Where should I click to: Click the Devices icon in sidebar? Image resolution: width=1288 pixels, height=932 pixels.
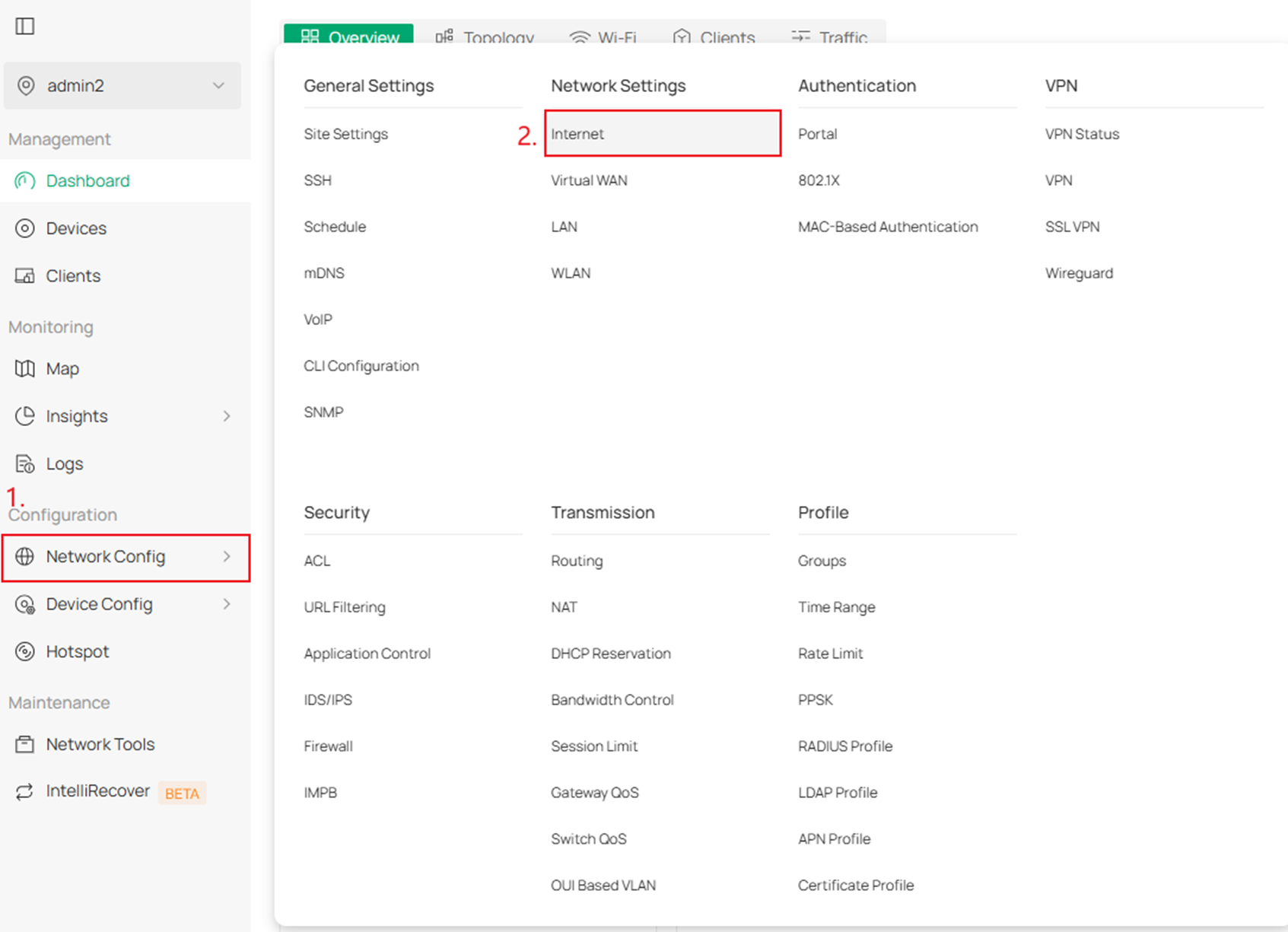[x=25, y=228]
